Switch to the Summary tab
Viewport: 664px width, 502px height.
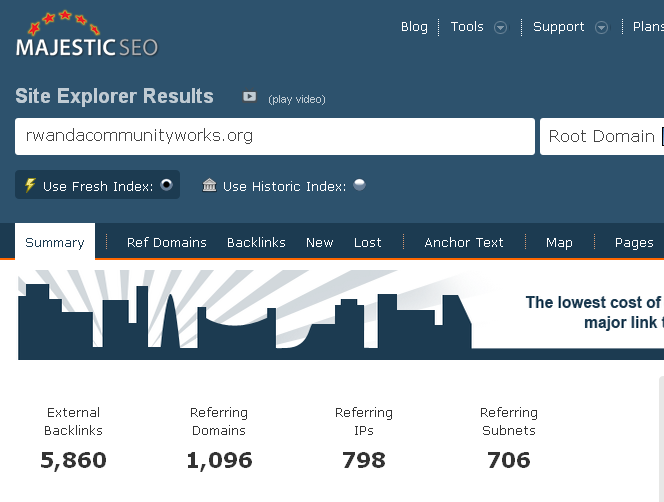coord(55,242)
